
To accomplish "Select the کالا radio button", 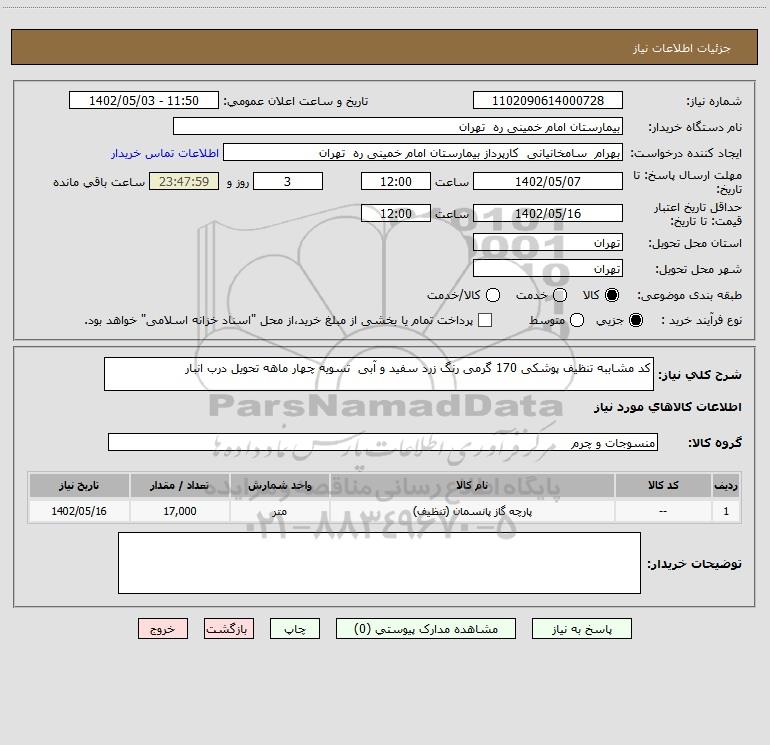I will click(x=612, y=295).
